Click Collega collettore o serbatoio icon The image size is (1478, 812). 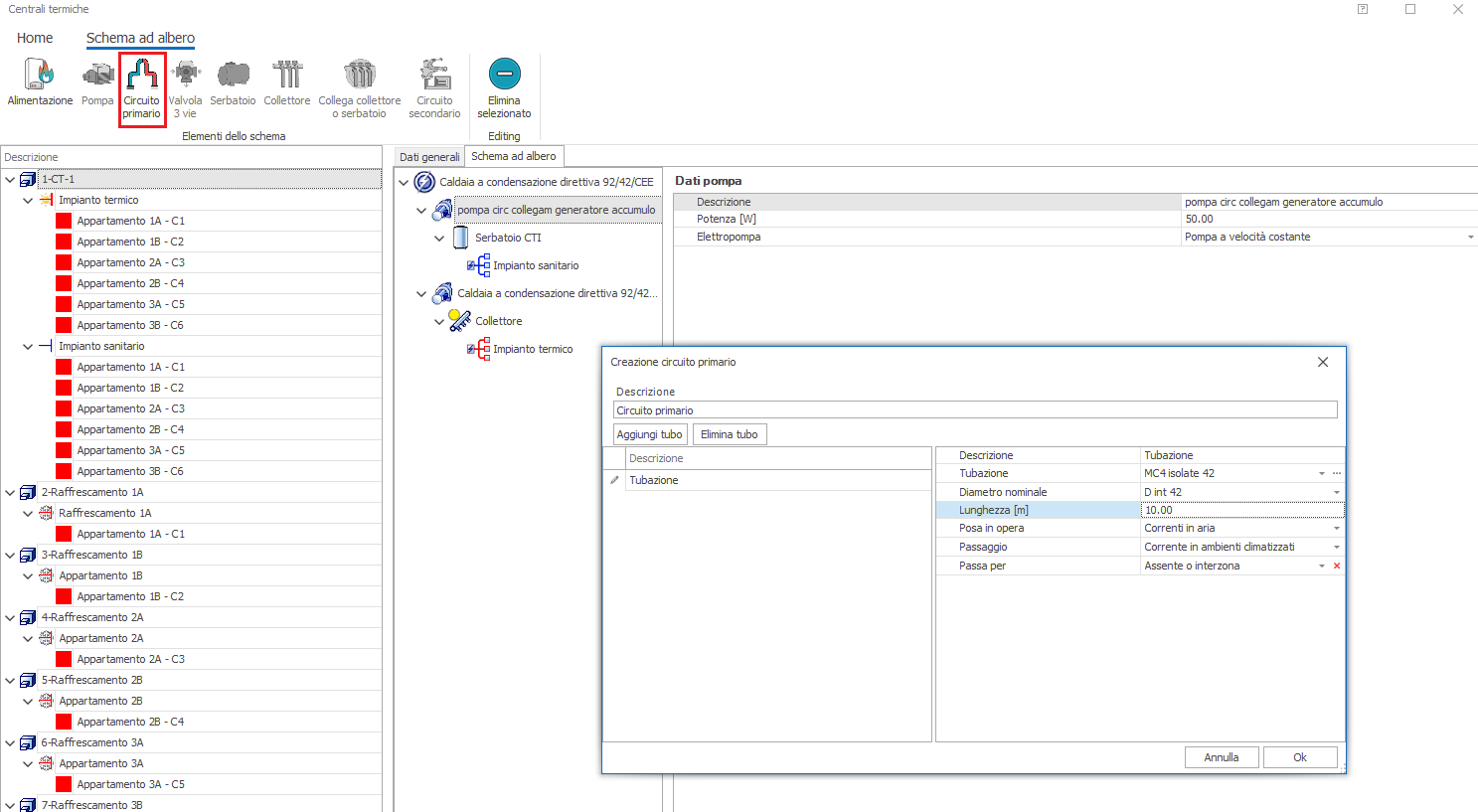point(359,87)
